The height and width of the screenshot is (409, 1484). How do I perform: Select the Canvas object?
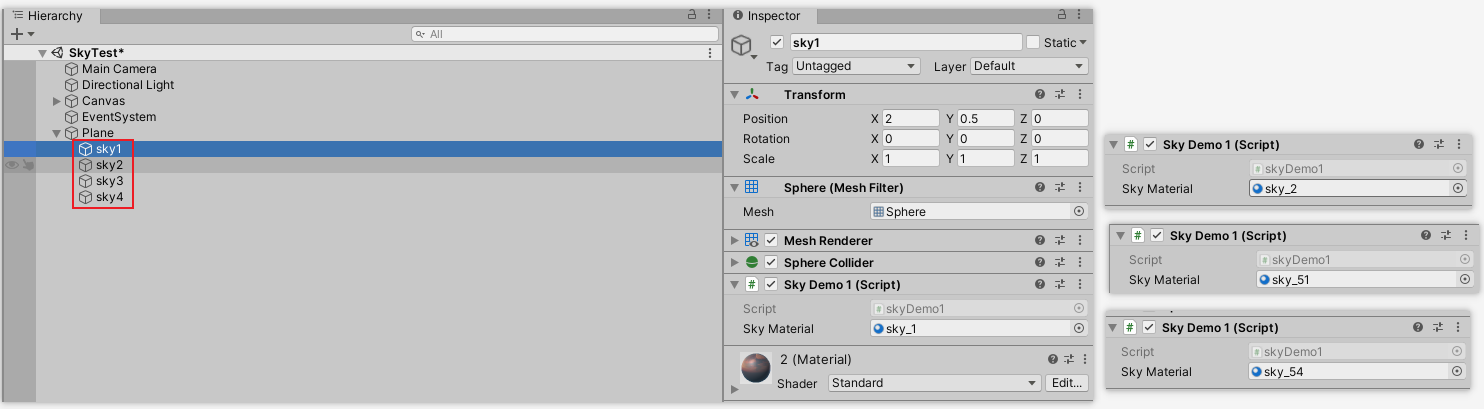pyautogui.click(x=103, y=101)
